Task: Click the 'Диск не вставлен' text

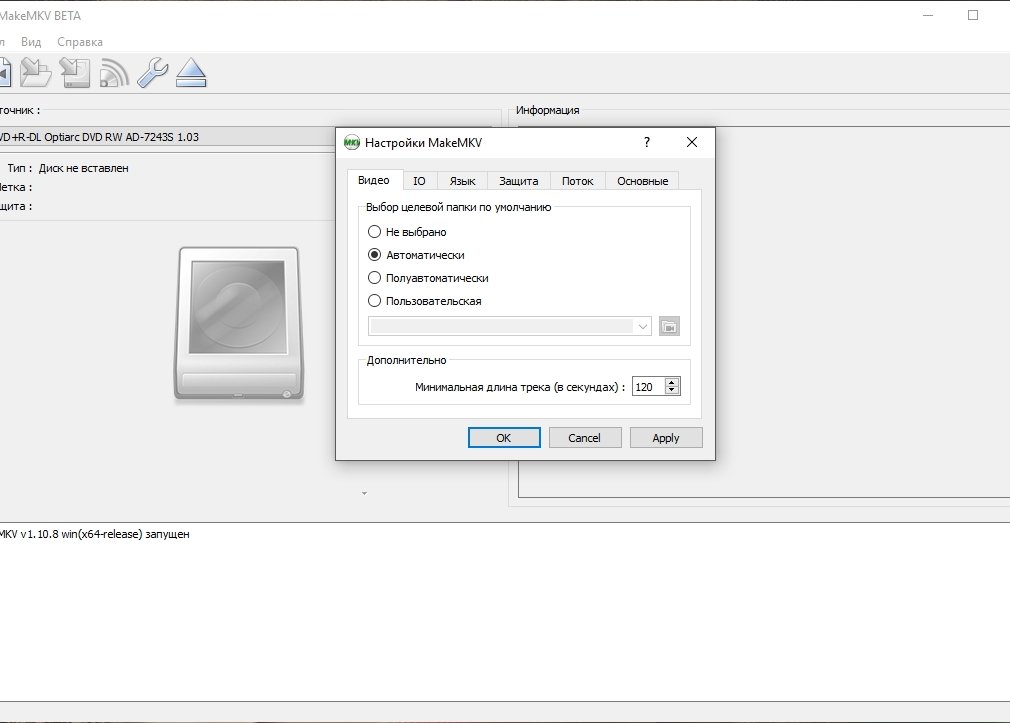Action: coord(84,168)
